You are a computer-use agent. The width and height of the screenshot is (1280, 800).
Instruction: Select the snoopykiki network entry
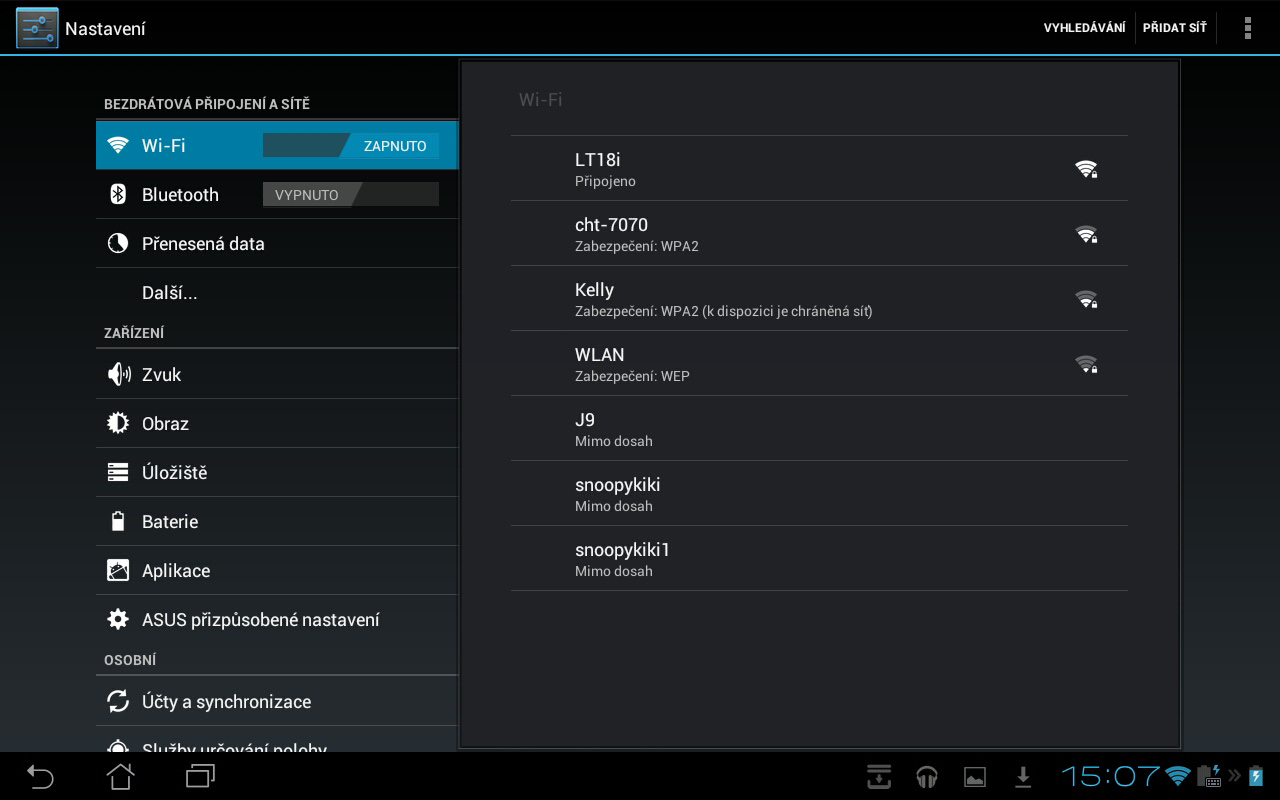[x=819, y=494]
